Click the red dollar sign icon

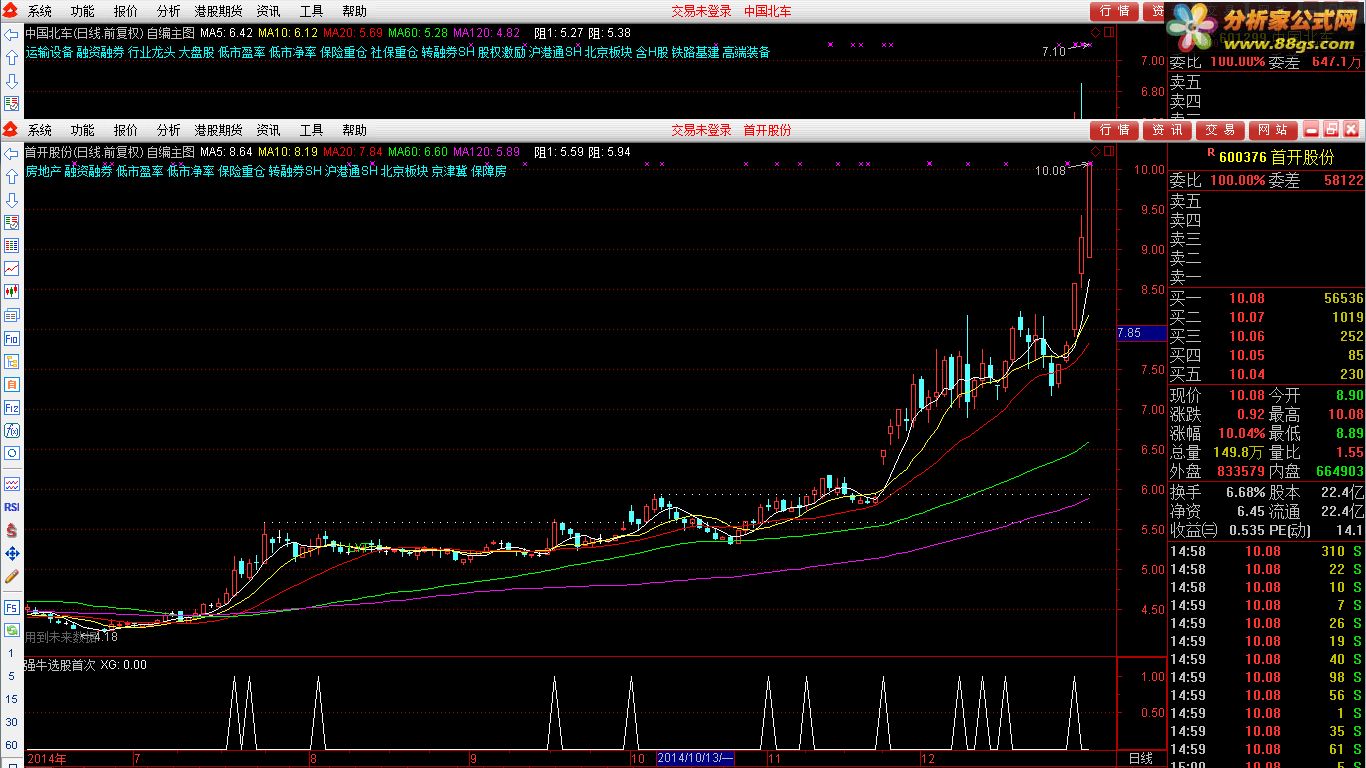12,530
